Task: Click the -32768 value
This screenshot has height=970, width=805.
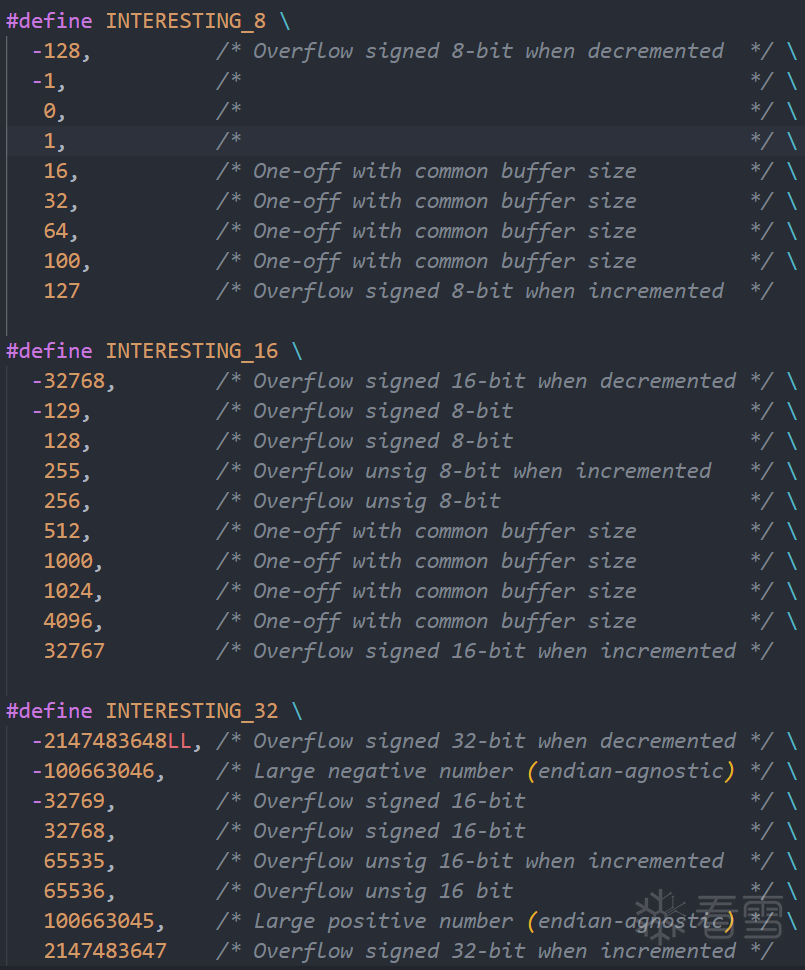Action: 68,381
